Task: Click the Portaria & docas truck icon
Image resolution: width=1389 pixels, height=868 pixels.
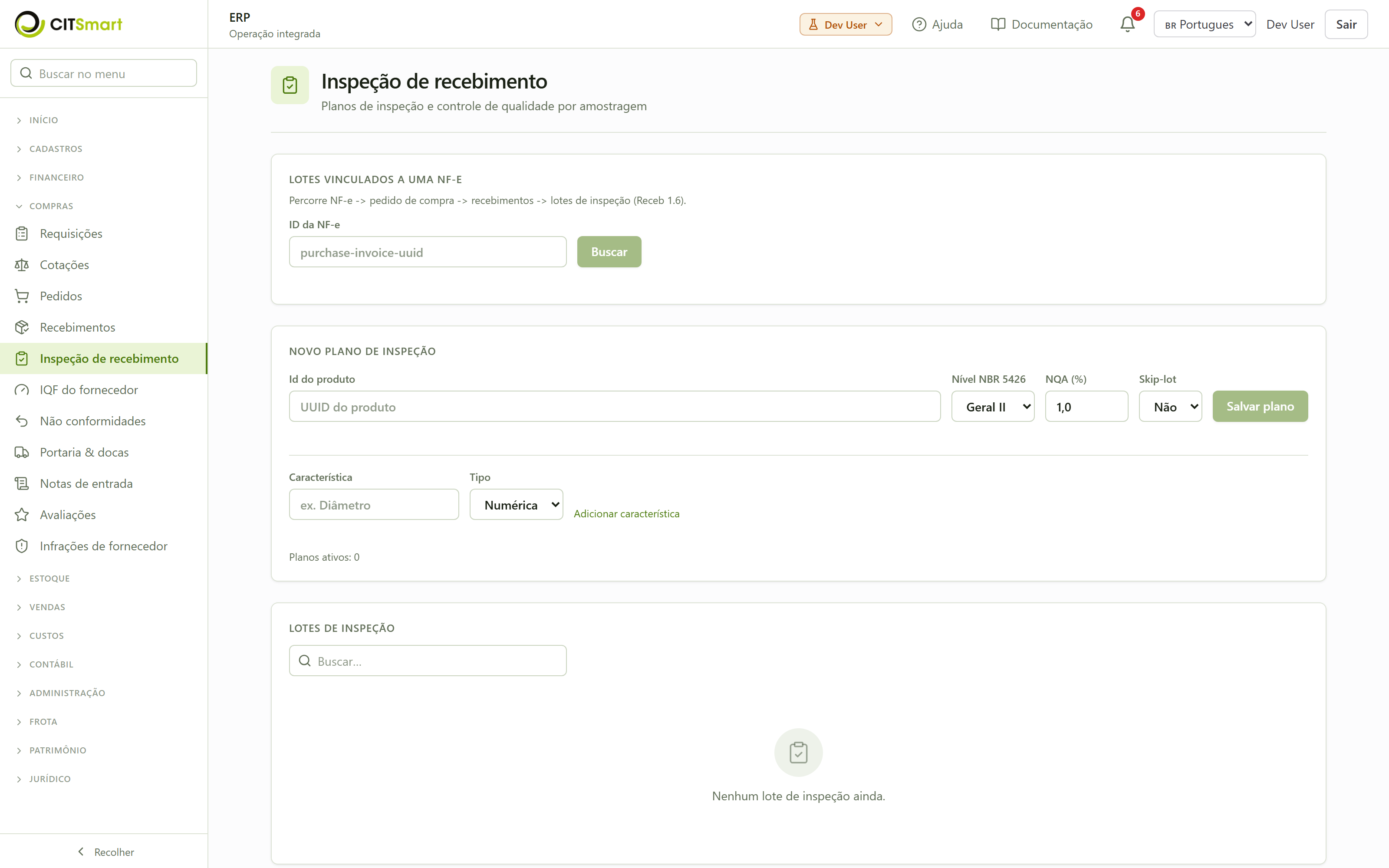Action: point(22,452)
